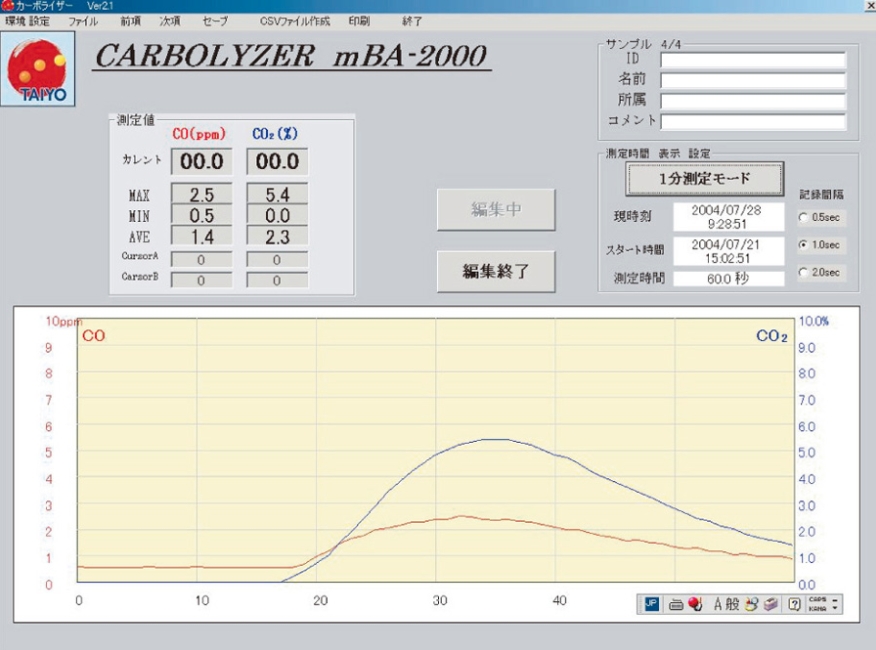Open the IME dictionary tool icon
Image resolution: width=876 pixels, height=650 pixels.
point(771,604)
